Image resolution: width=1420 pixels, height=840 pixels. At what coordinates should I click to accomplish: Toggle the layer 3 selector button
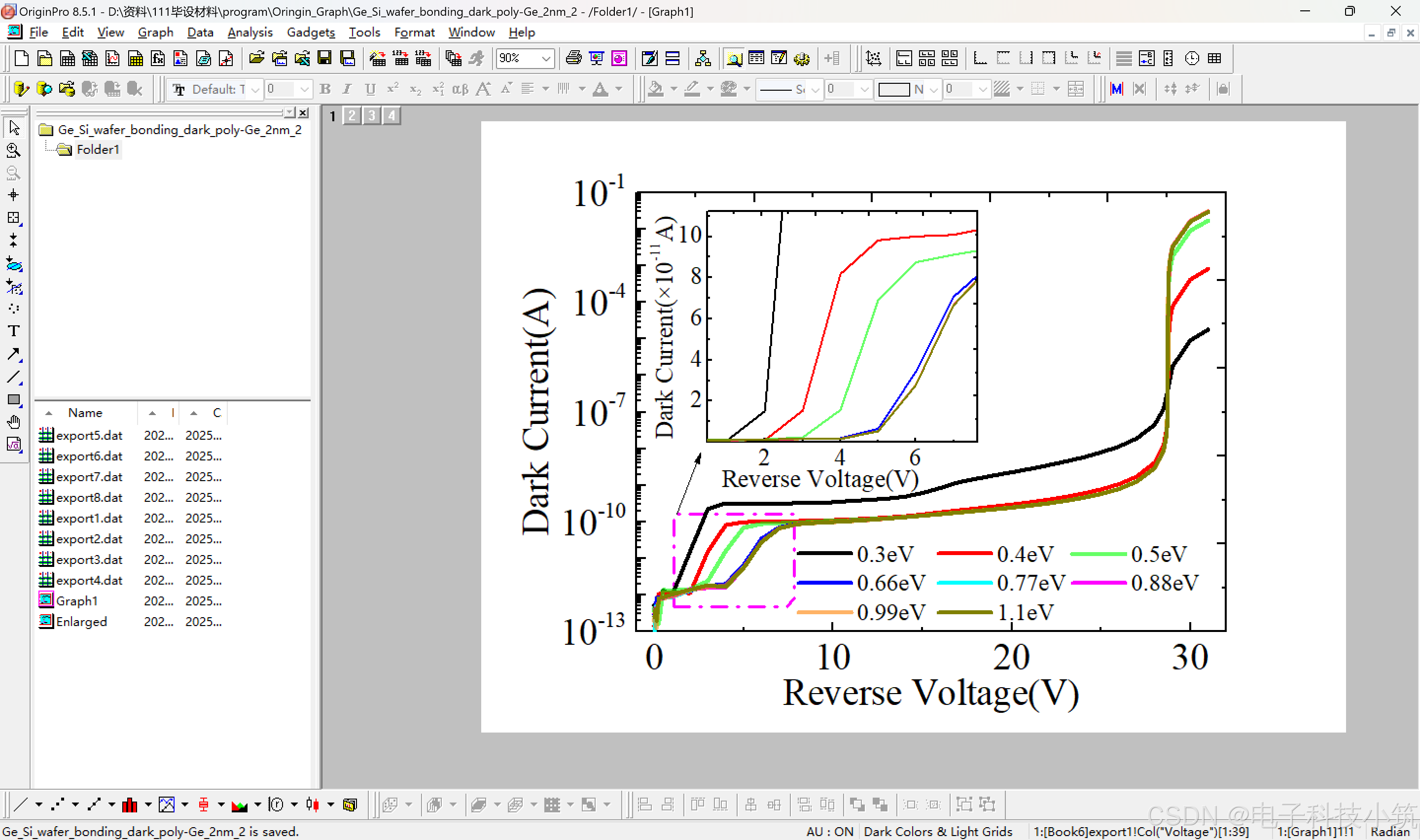click(372, 116)
